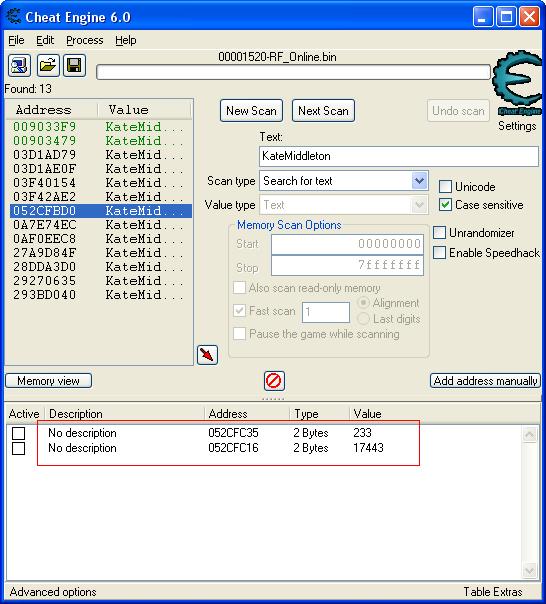Enable the Unicode checkbox

(445, 187)
